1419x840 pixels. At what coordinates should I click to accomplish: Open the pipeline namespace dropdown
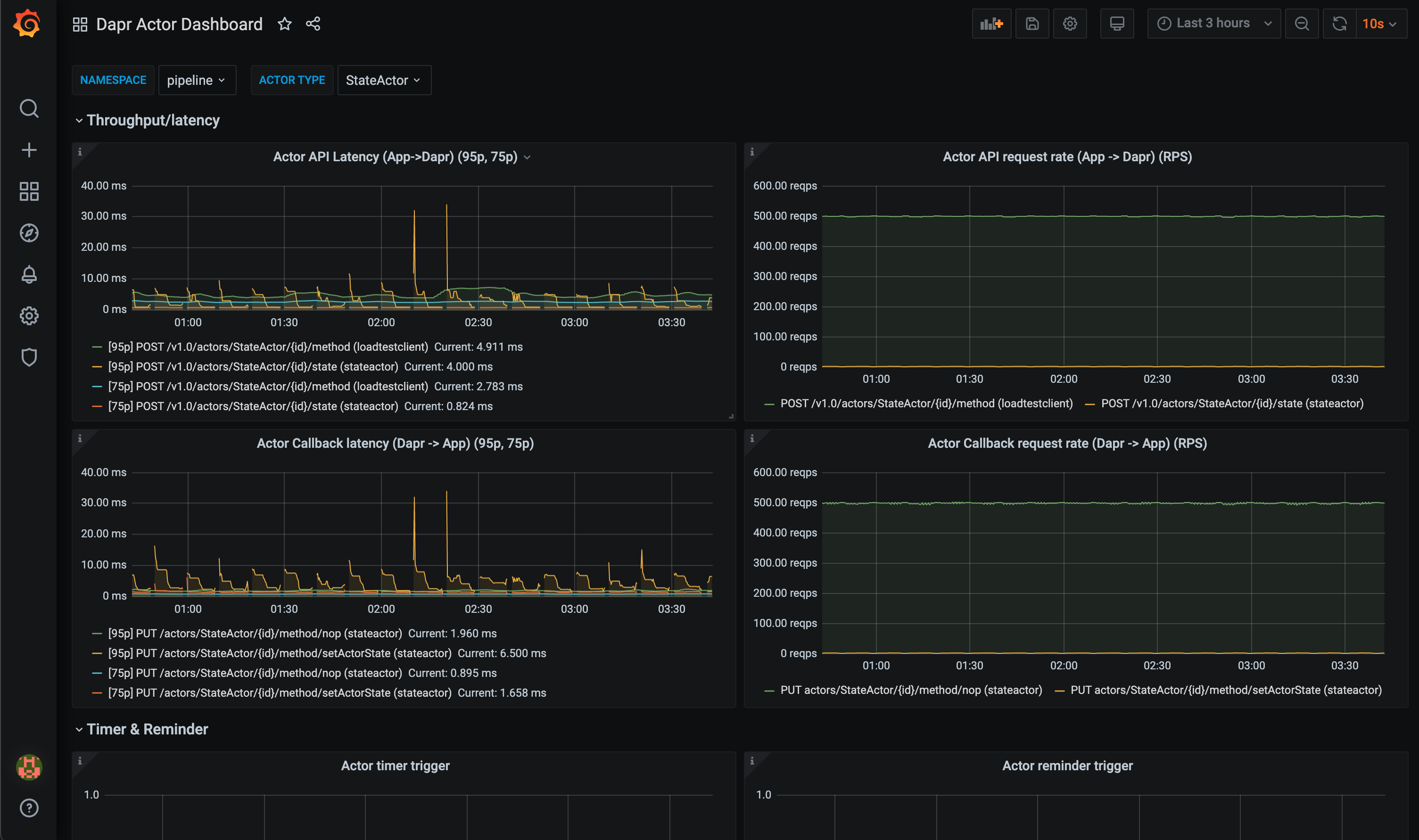coord(197,80)
